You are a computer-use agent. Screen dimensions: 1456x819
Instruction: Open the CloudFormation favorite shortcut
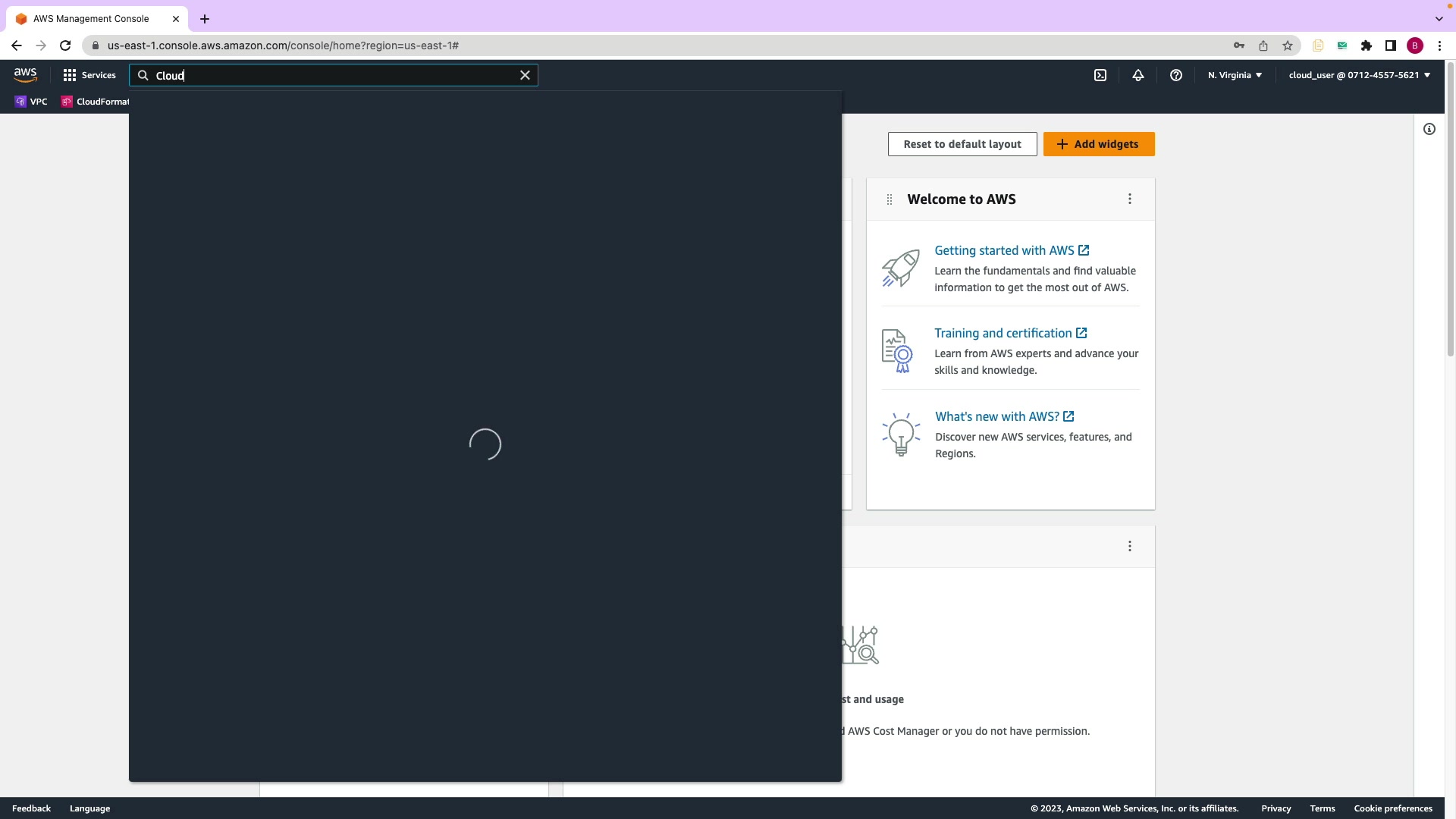click(x=96, y=102)
